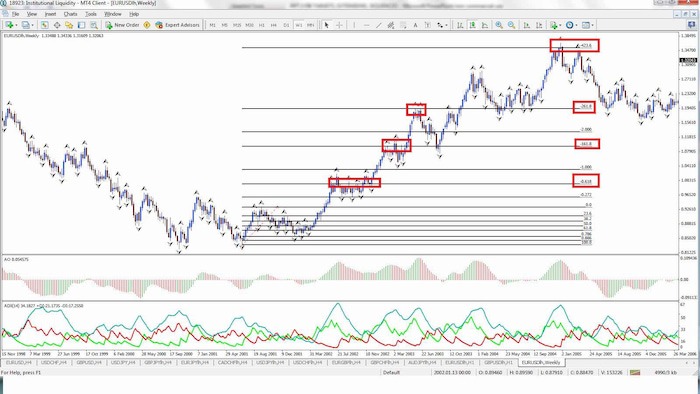
Task: Toggle the chart shift button
Action: tap(539, 25)
